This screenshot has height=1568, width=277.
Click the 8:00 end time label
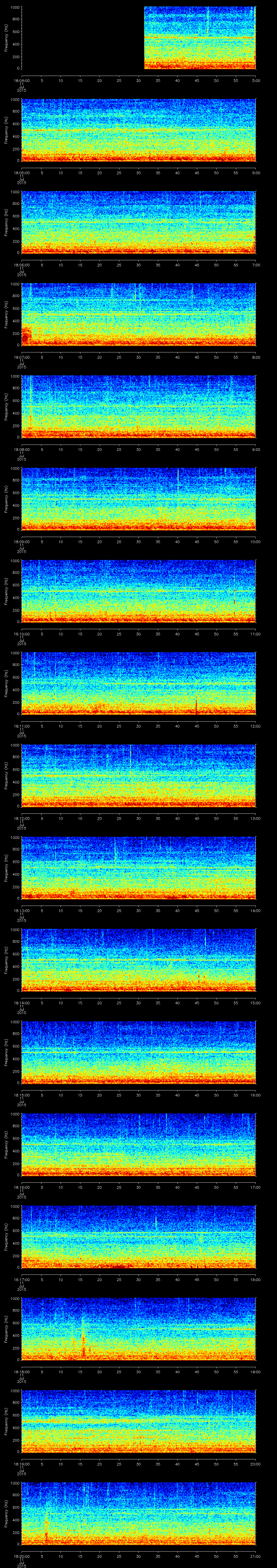pyautogui.click(x=256, y=357)
